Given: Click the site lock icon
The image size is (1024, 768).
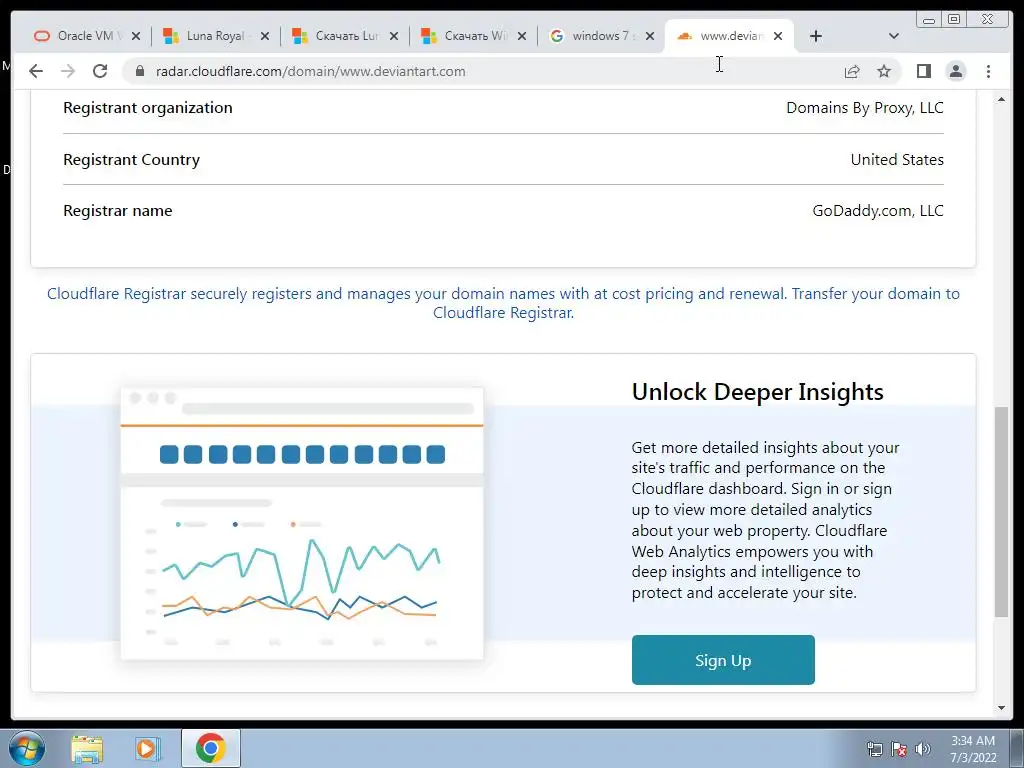Looking at the screenshot, I should point(140,71).
